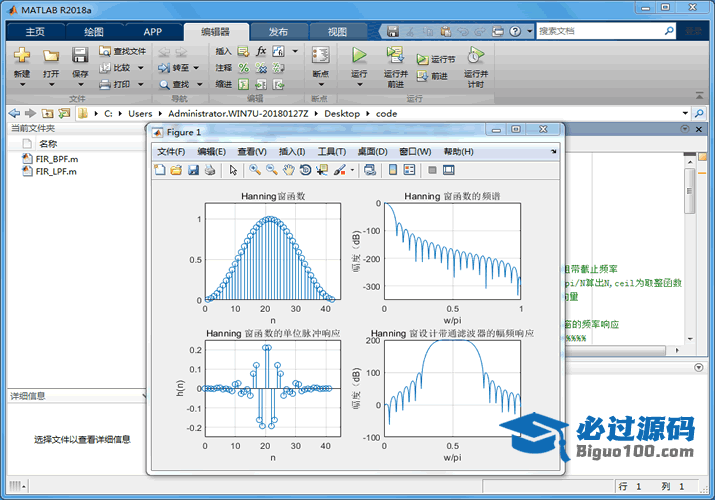This screenshot has height=500, width=715.
Task: Click the comment percent (%) icon
Action: (244, 68)
